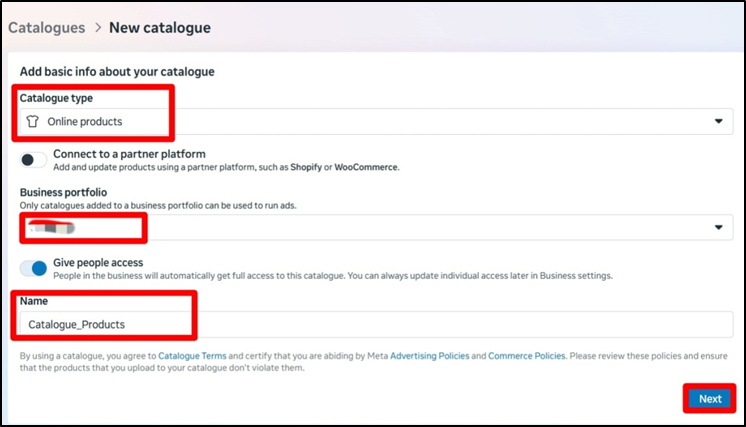Expand the Catalogue type dropdown arrow
Viewport: 746px width, 427px height.
tap(718, 121)
